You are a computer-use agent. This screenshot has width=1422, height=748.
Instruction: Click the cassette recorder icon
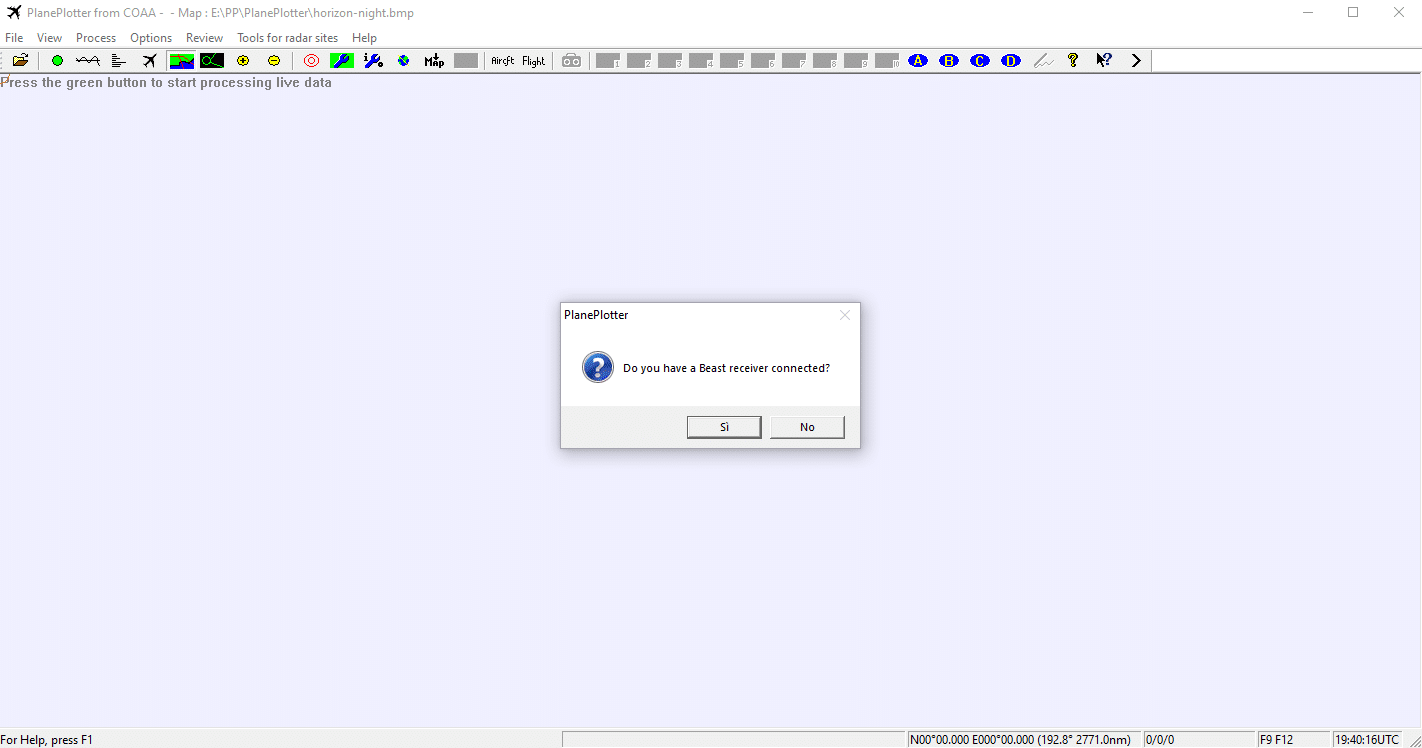[571, 61]
